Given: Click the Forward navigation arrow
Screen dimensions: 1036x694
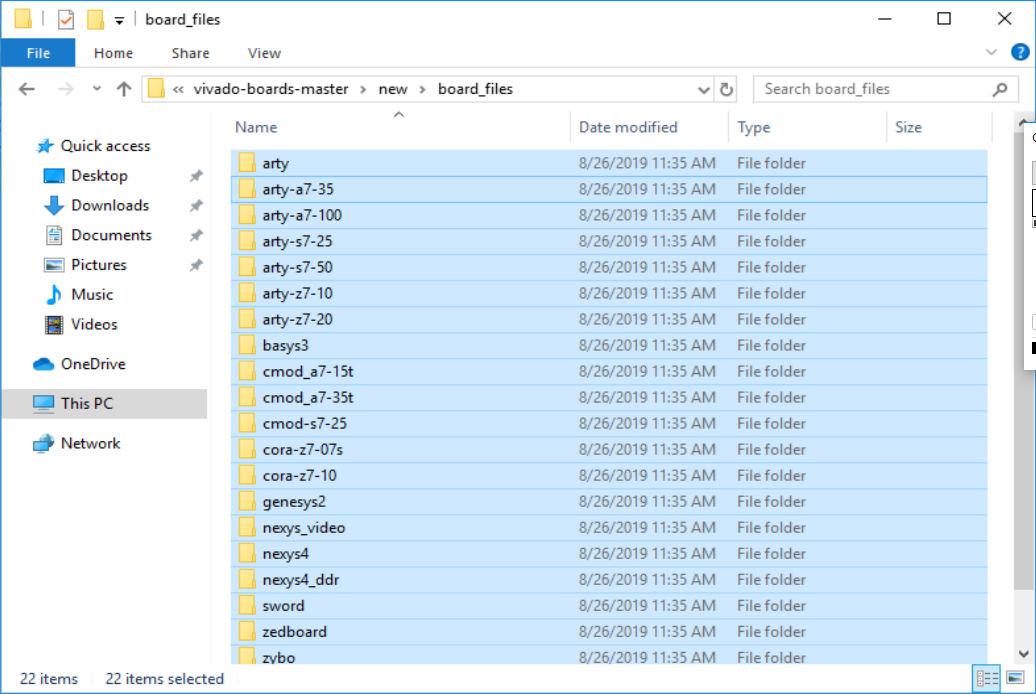Looking at the screenshot, I should pos(65,89).
